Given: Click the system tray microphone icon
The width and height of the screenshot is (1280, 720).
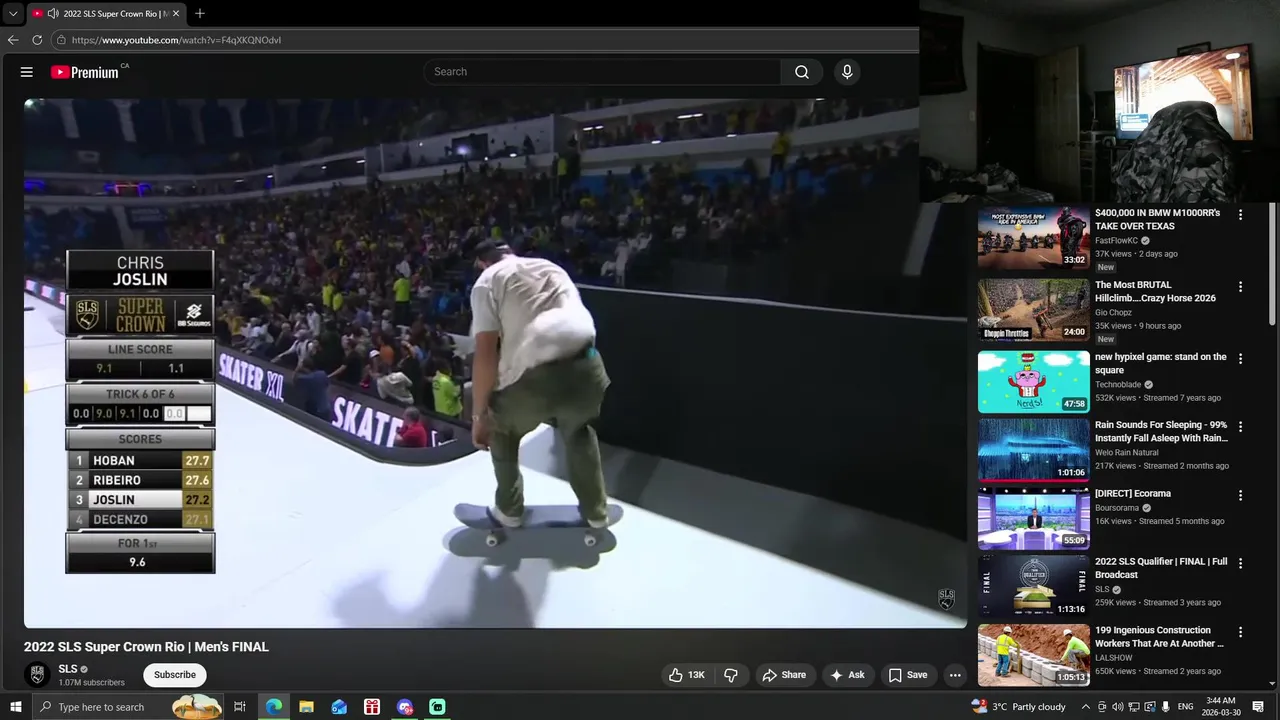Looking at the screenshot, I should click(x=1166, y=707).
